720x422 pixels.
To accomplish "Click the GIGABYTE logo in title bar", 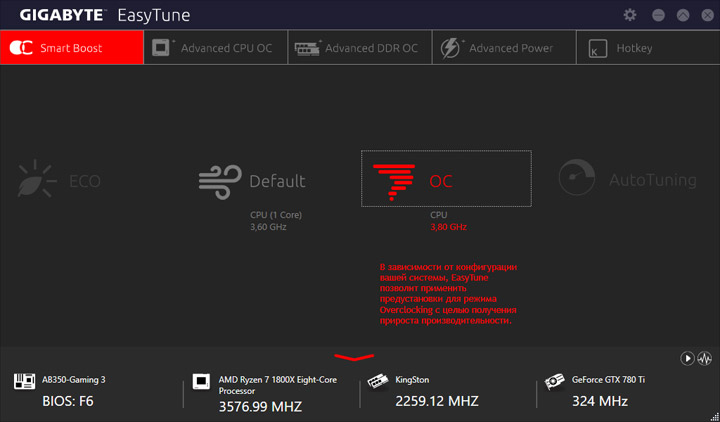I will [62, 15].
